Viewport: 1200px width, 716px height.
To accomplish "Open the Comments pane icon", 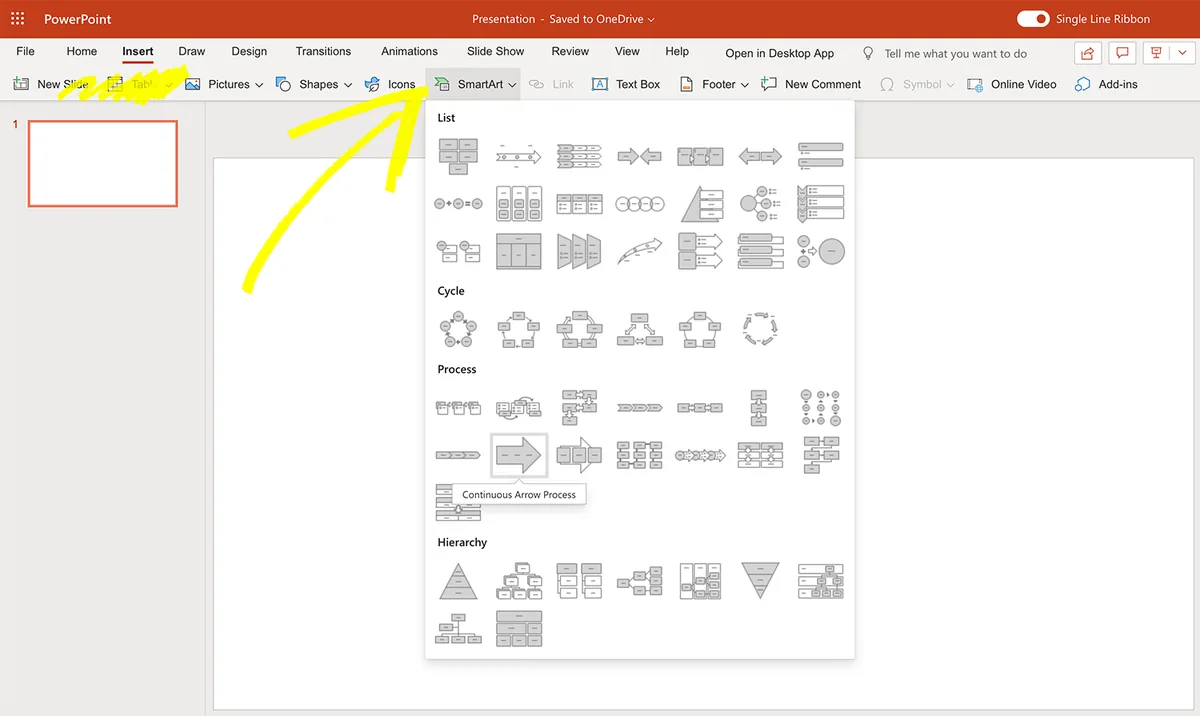I will pyautogui.click(x=1123, y=53).
